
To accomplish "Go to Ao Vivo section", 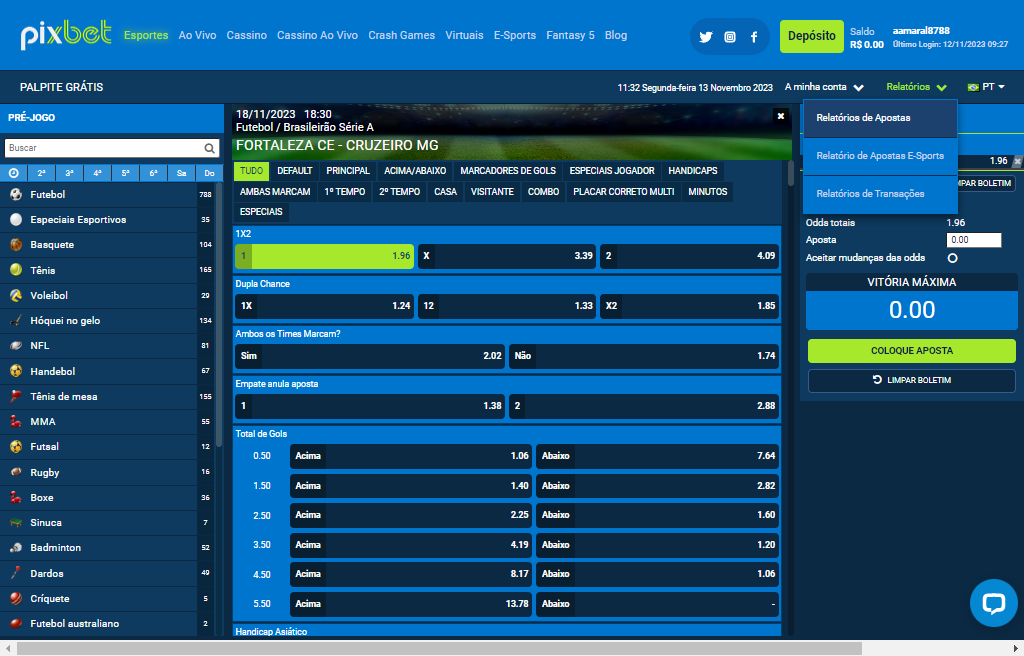I will coord(197,35).
